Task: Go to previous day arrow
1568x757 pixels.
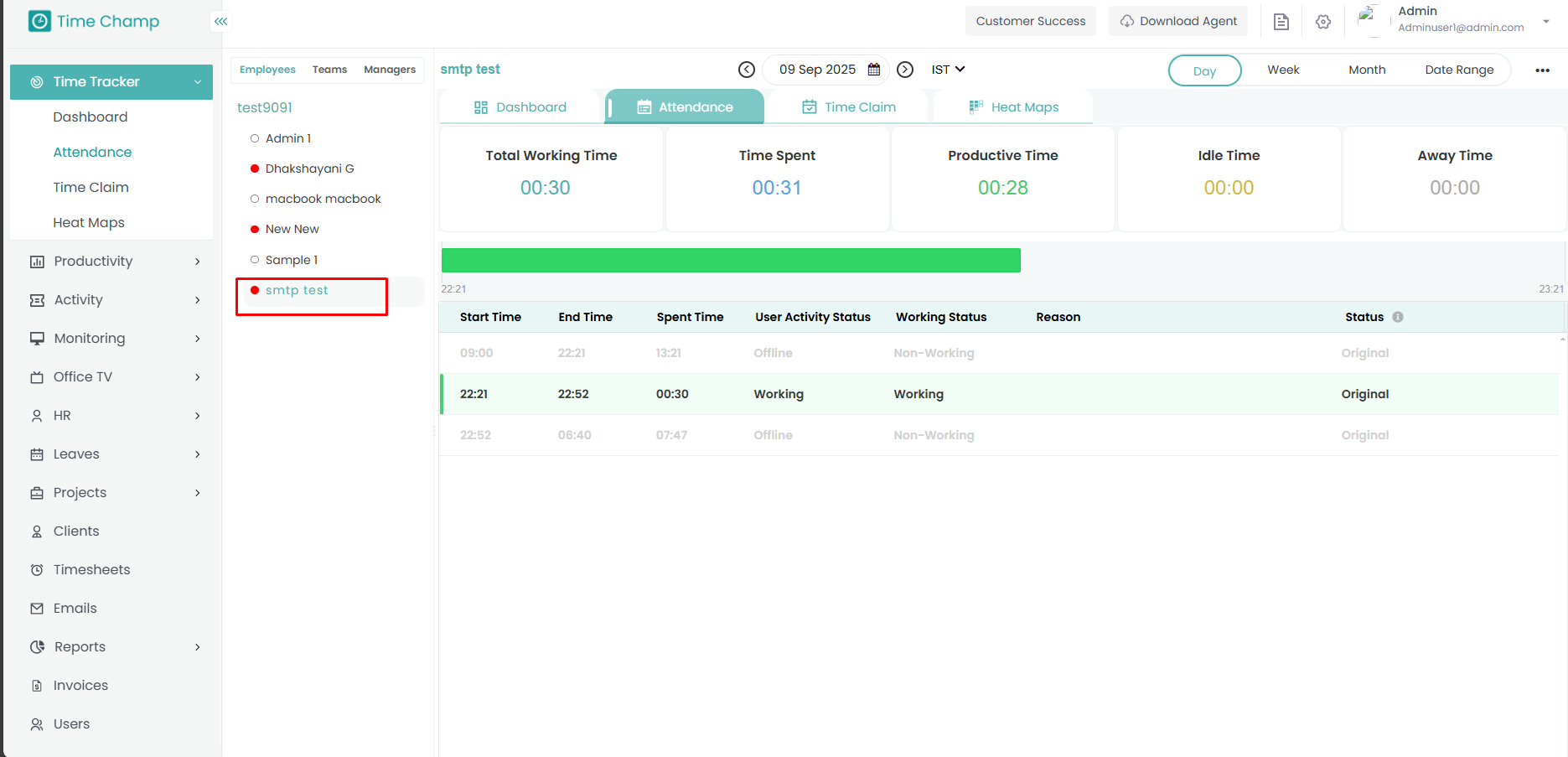Action: click(747, 70)
